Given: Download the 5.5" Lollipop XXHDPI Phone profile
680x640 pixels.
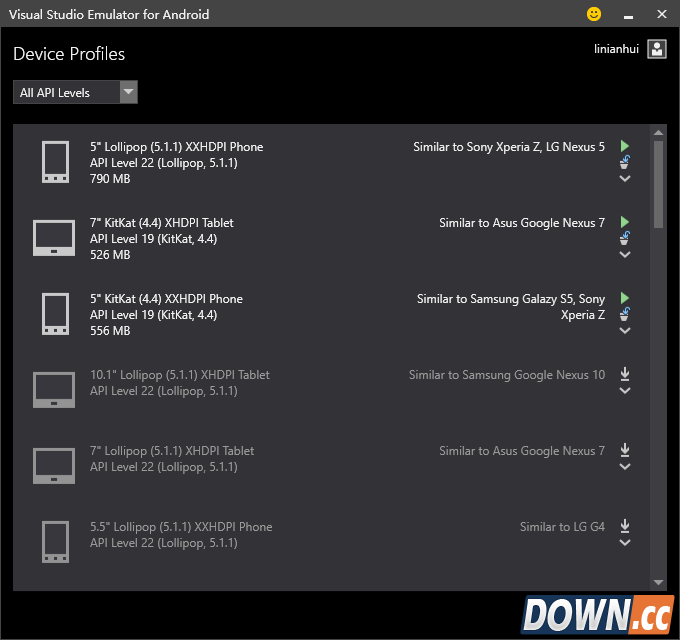Looking at the screenshot, I should click(x=625, y=526).
